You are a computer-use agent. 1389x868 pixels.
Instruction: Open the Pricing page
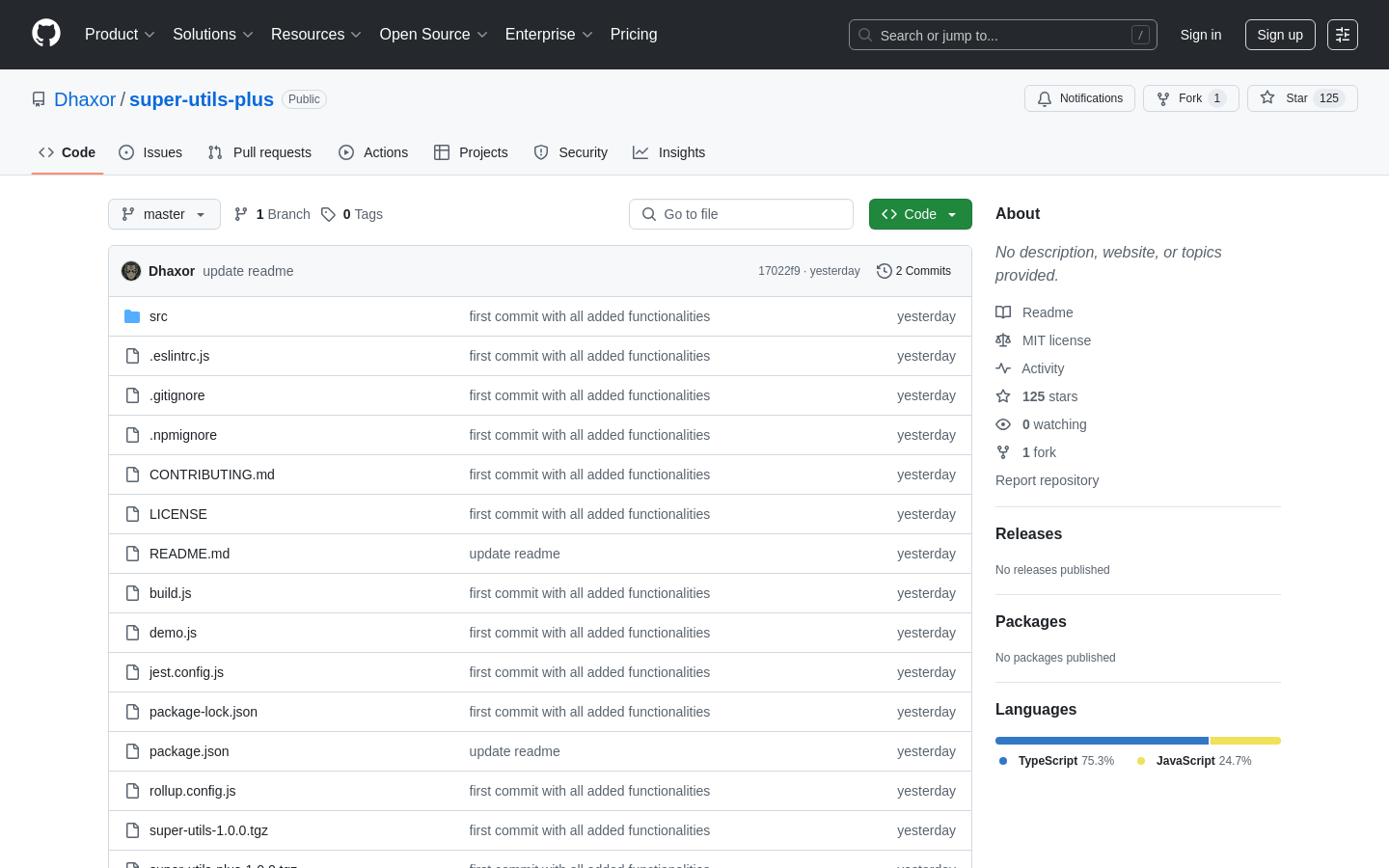(x=634, y=35)
